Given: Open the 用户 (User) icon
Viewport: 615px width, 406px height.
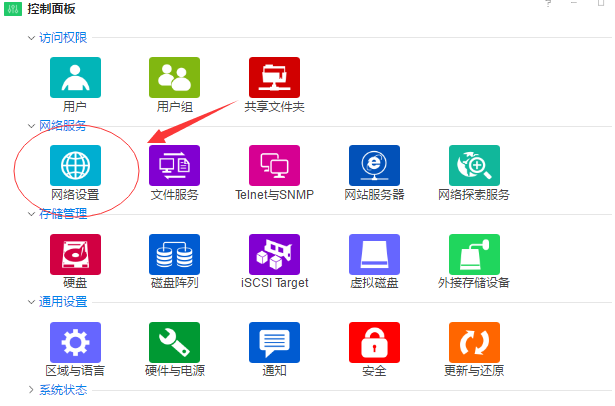Looking at the screenshot, I should pyautogui.click(x=75, y=77).
